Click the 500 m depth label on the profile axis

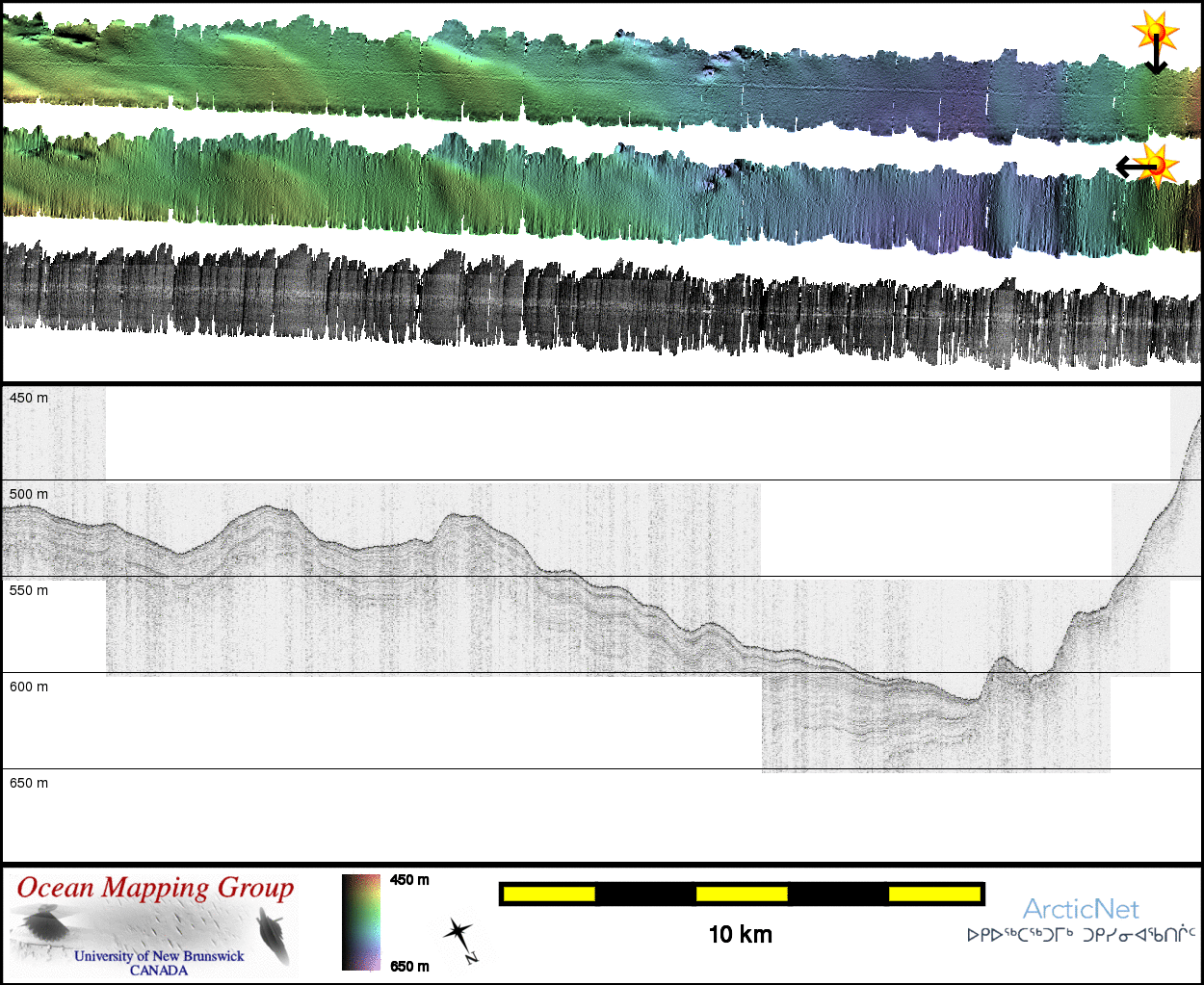click(x=29, y=494)
